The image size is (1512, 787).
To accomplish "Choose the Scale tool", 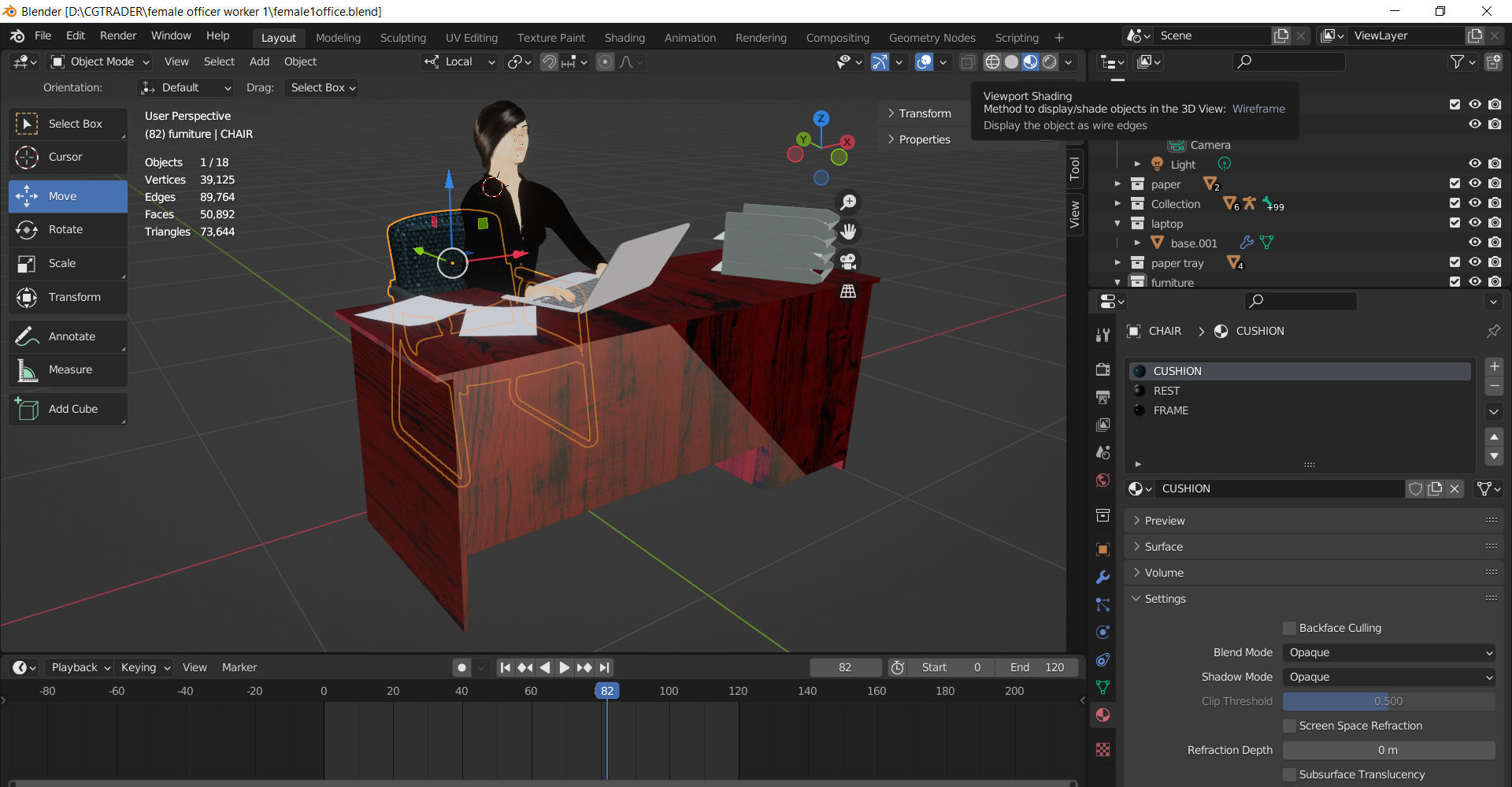I will click(x=68, y=263).
